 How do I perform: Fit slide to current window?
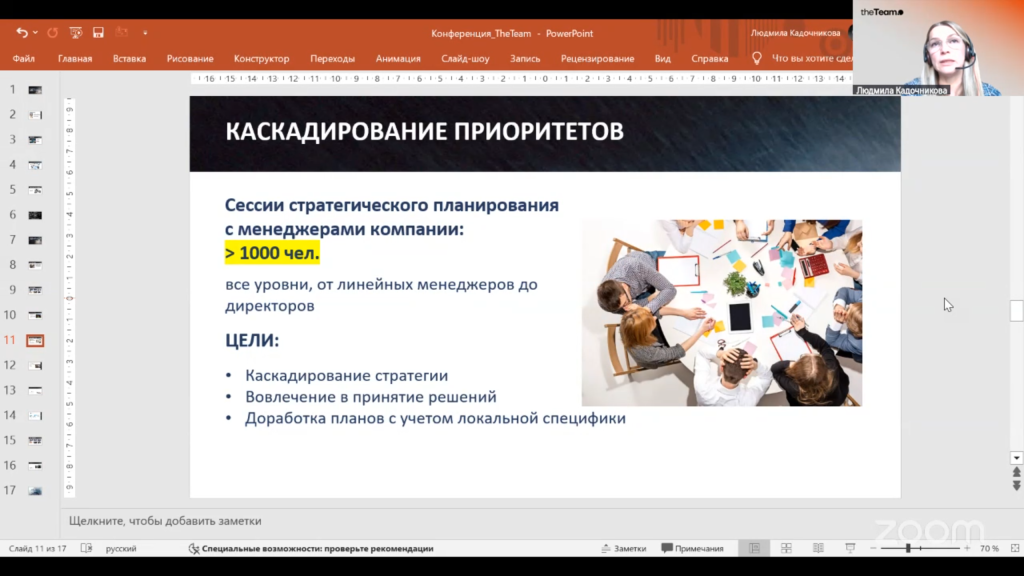coord(1015,549)
